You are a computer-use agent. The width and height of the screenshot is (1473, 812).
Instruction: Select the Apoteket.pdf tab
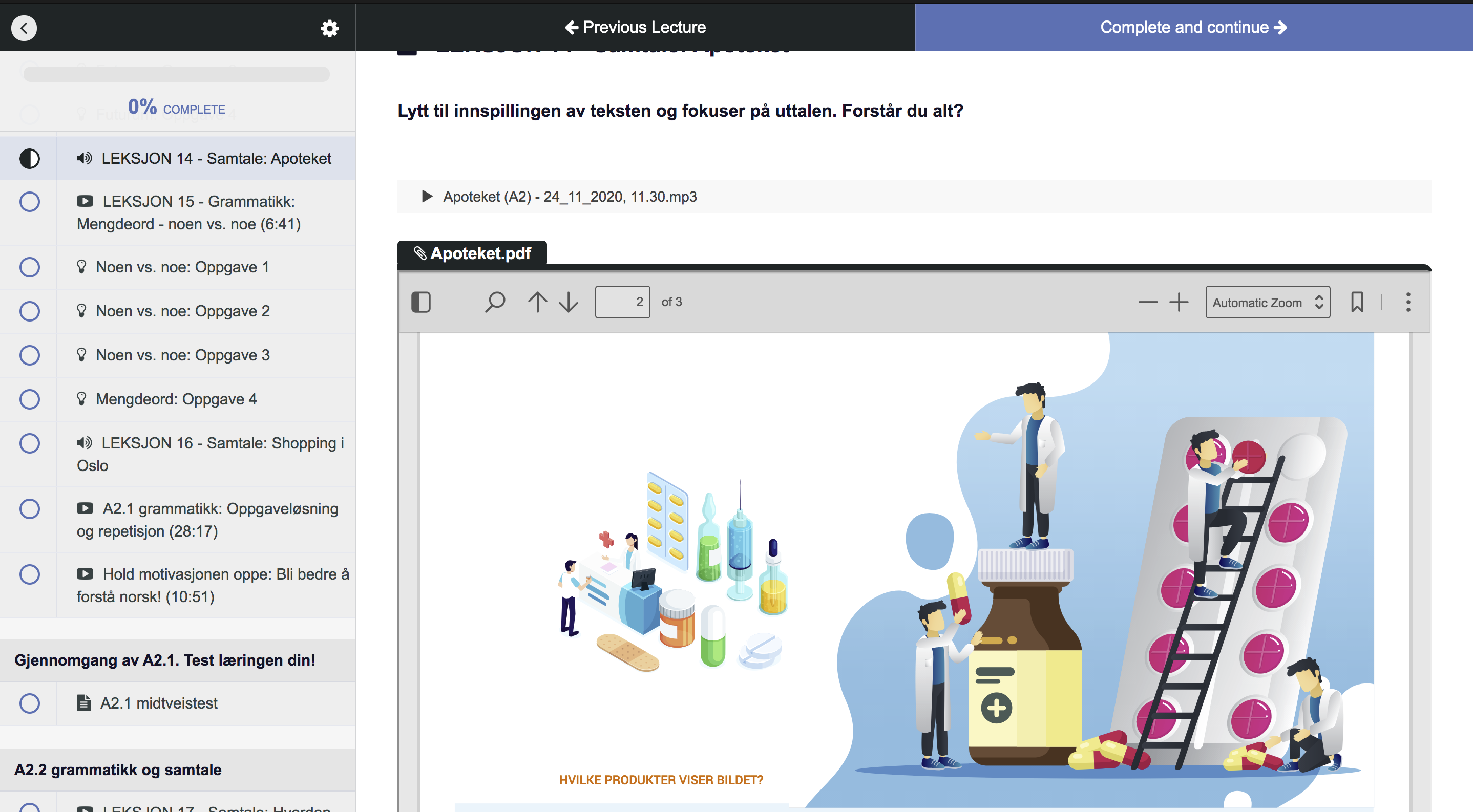(x=472, y=253)
